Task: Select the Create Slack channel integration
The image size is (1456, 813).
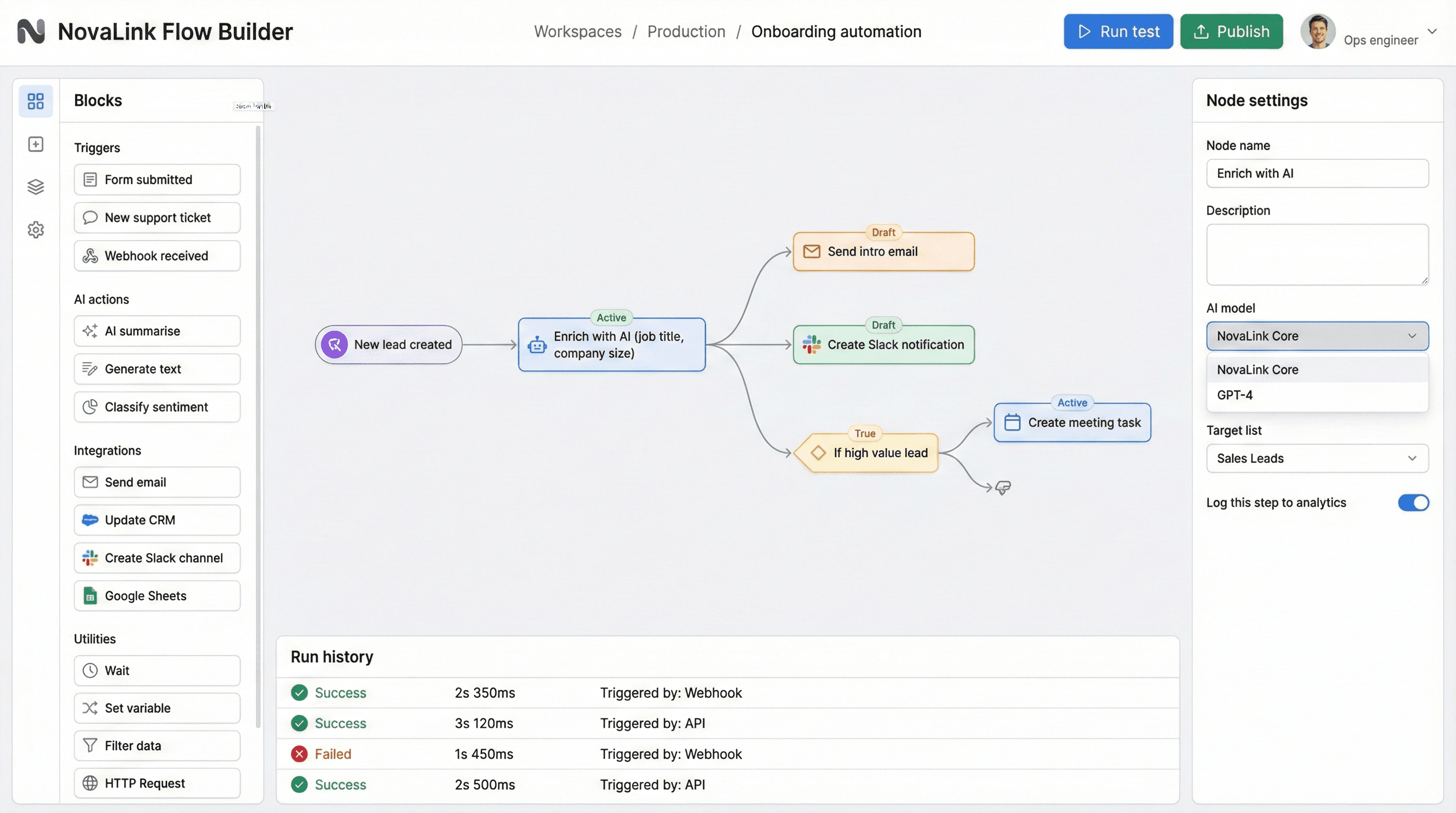Action: 157,557
